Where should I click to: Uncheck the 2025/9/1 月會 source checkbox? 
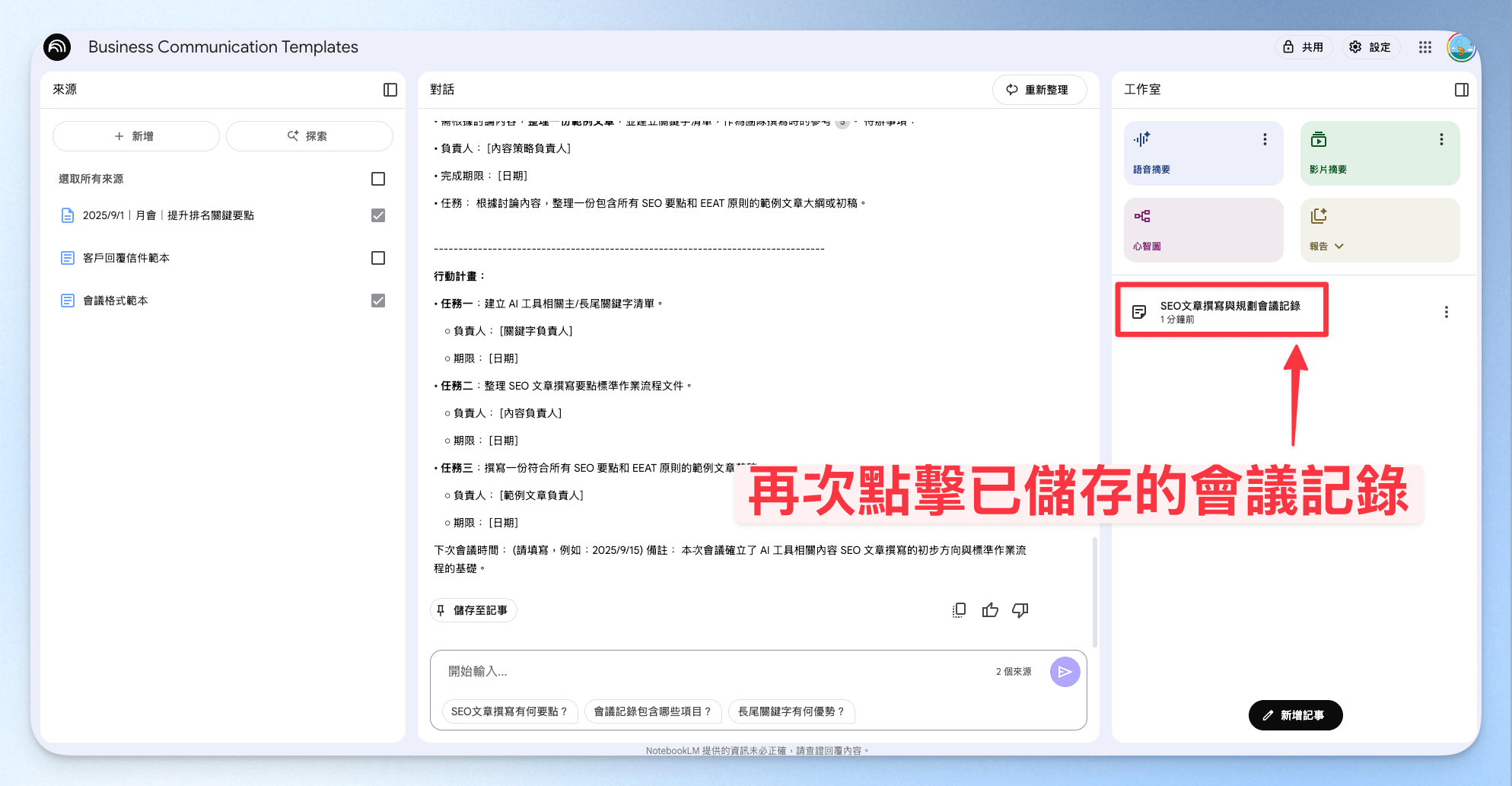(x=378, y=215)
